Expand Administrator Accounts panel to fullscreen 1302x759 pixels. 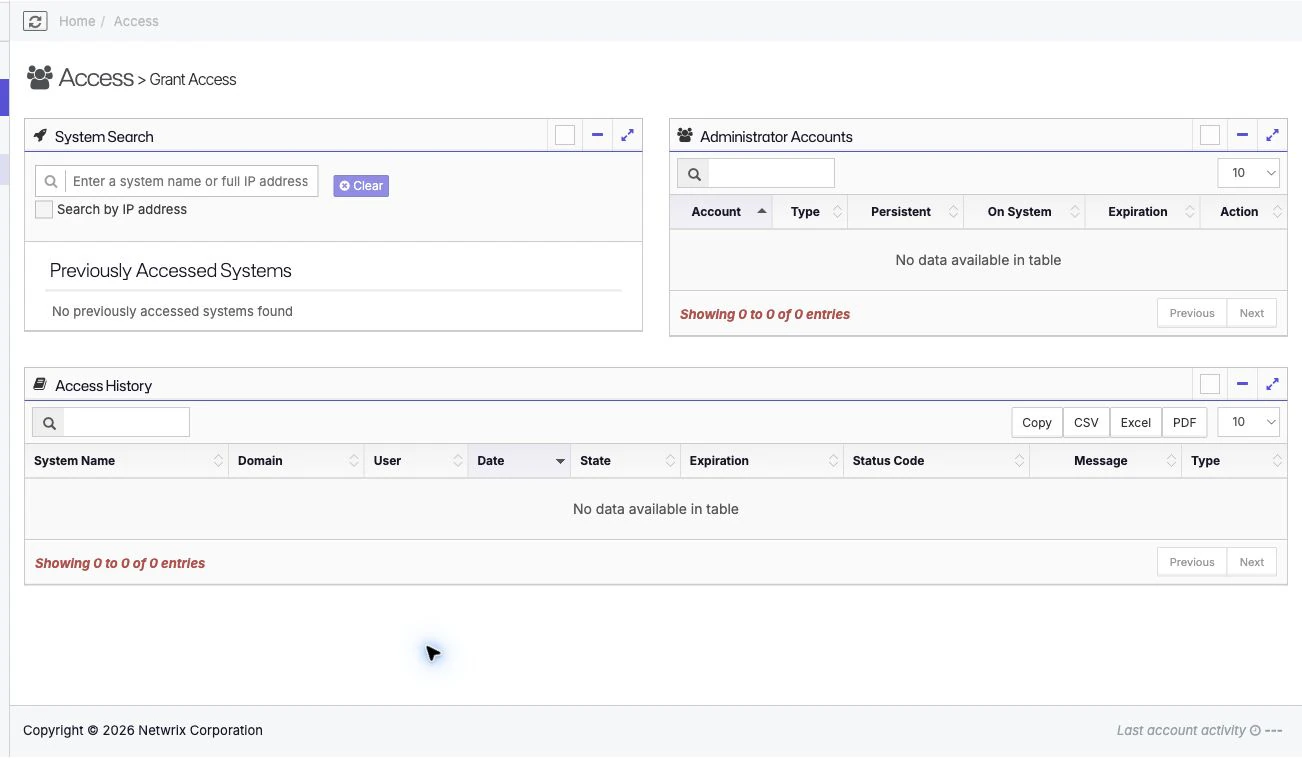coord(1272,135)
